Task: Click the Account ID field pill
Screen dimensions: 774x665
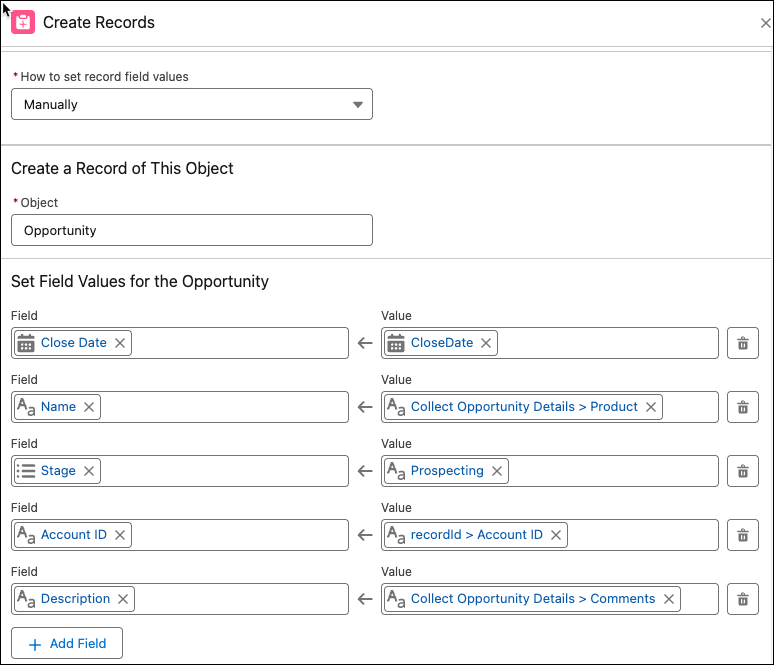Action: pos(73,535)
